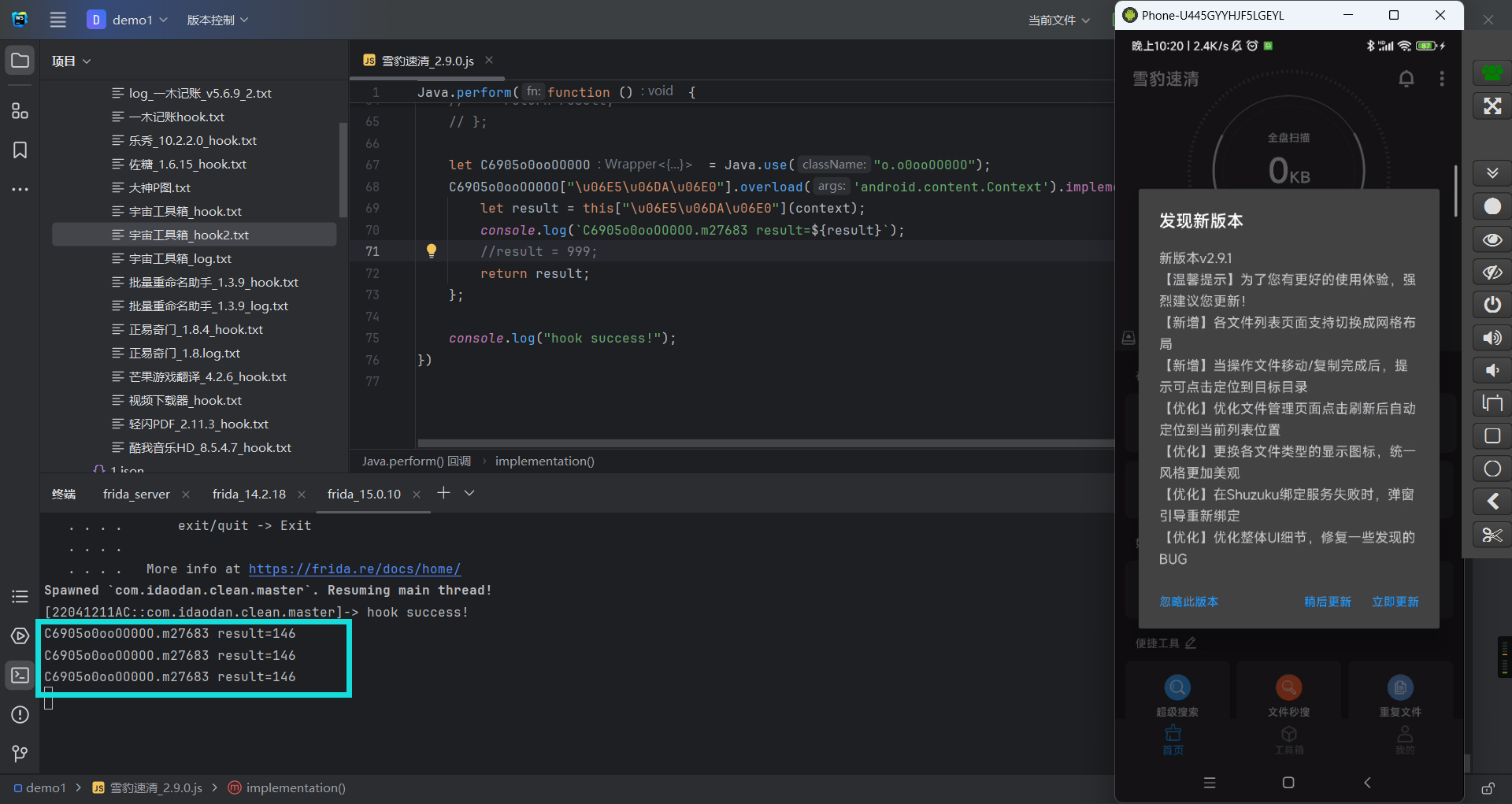The image size is (1512, 804).
Task: Open the Git tool window icon
Action: (x=20, y=754)
